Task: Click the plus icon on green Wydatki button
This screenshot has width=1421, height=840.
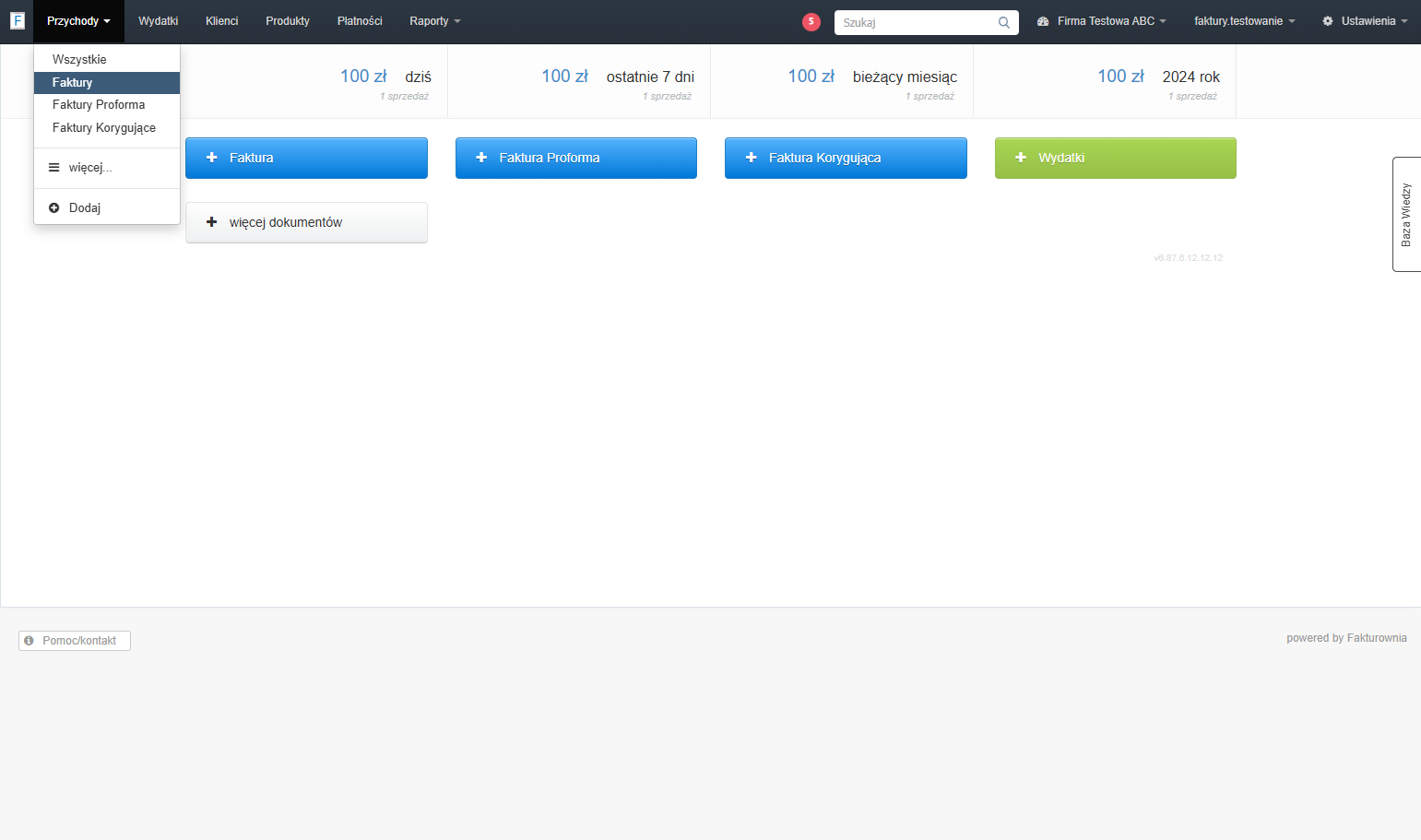Action: 1021,158
